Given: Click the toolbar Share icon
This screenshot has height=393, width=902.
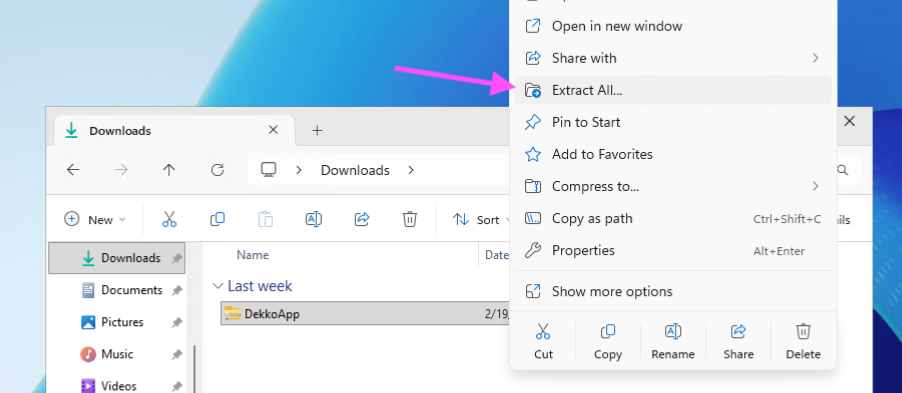Looking at the screenshot, I should (362, 219).
